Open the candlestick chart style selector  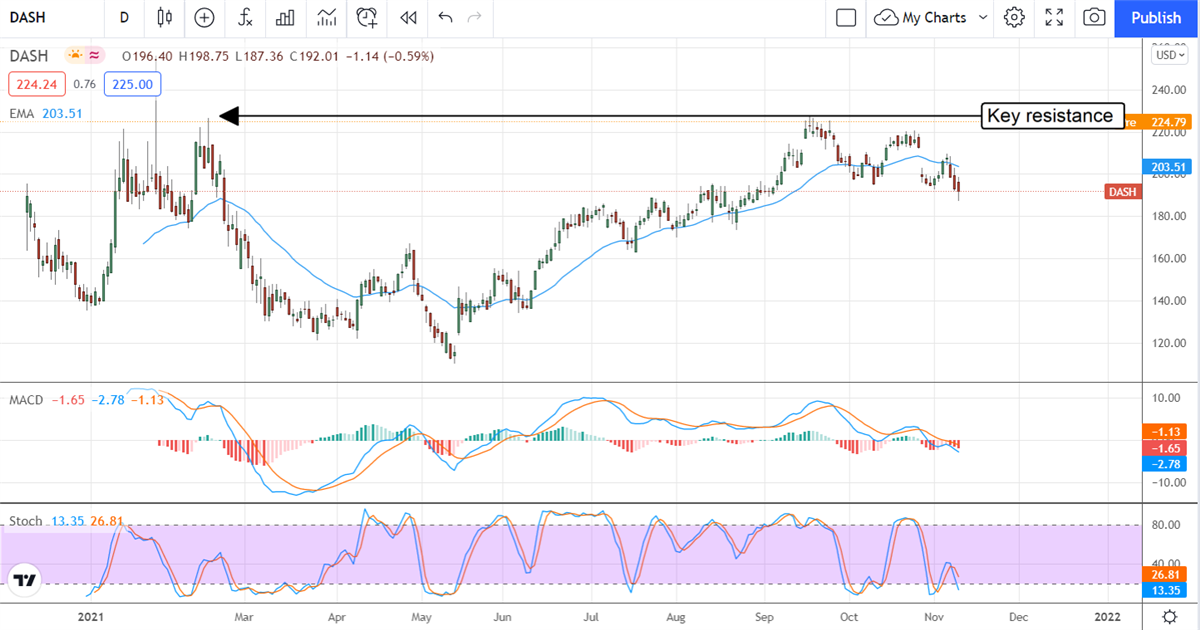click(x=165, y=17)
